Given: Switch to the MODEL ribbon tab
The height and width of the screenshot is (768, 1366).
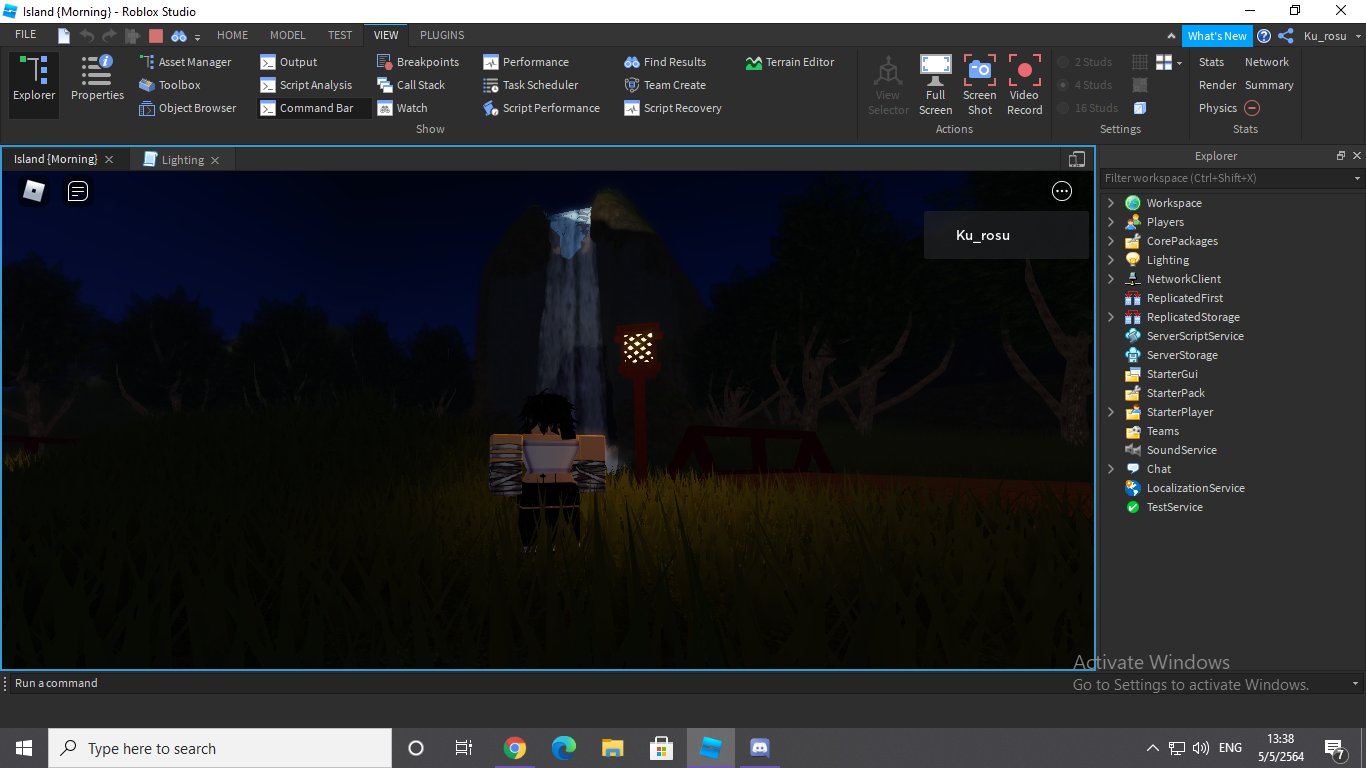Looking at the screenshot, I should (x=288, y=35).
